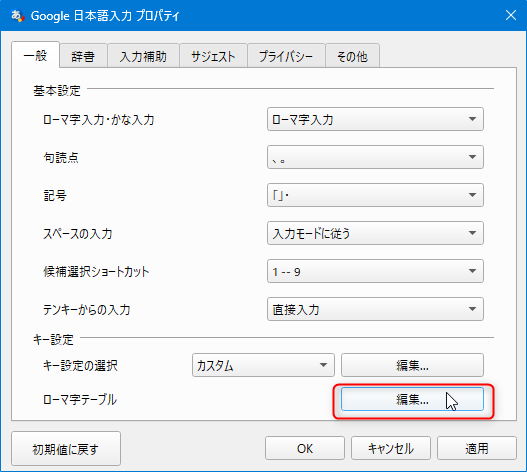Screen dimensions: 527x472
Task: Click the キャンセル button
Action: coord(391,448)
